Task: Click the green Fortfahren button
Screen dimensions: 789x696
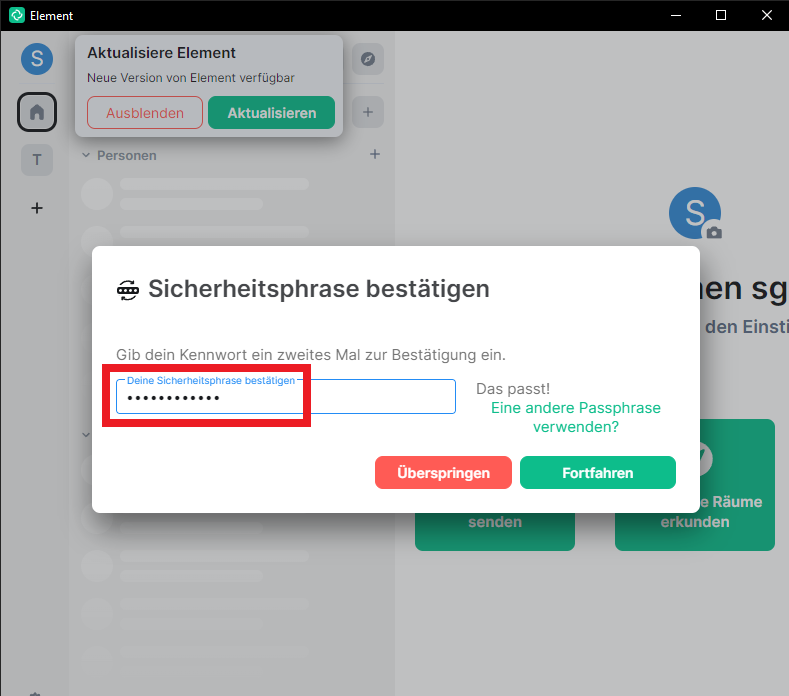Action: 597,473
